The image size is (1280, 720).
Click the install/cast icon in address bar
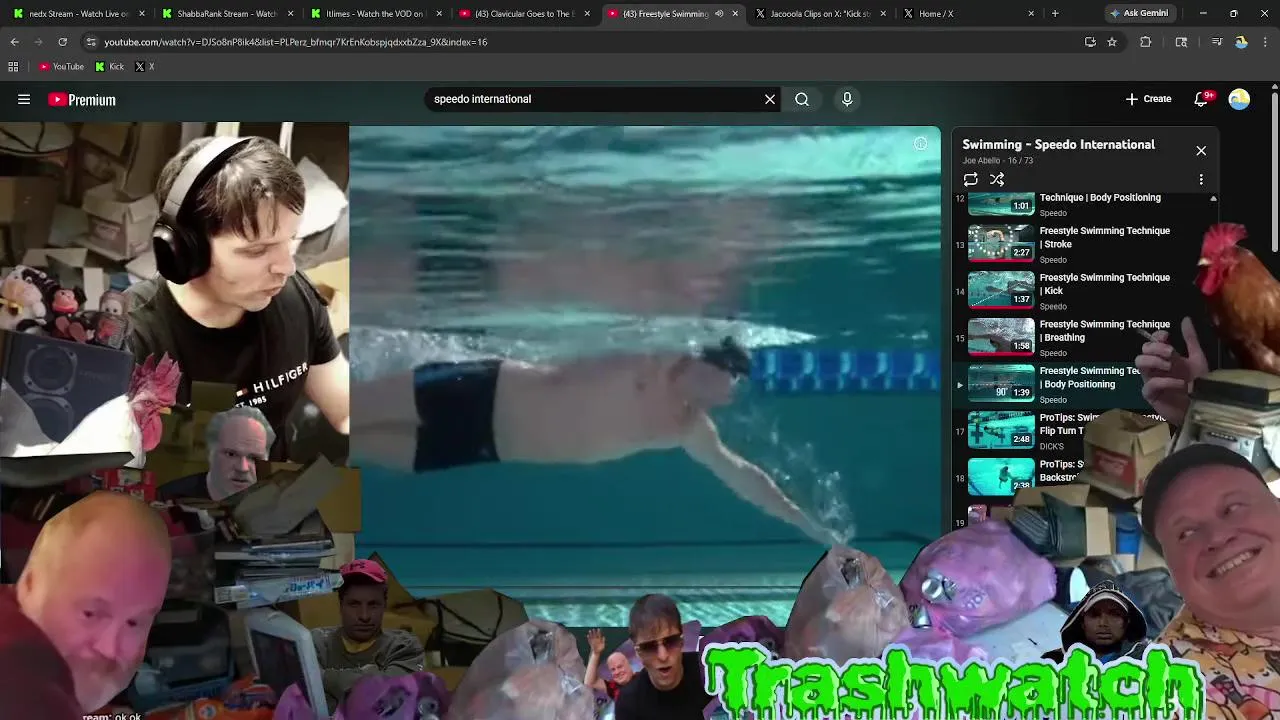point(1090,42)
